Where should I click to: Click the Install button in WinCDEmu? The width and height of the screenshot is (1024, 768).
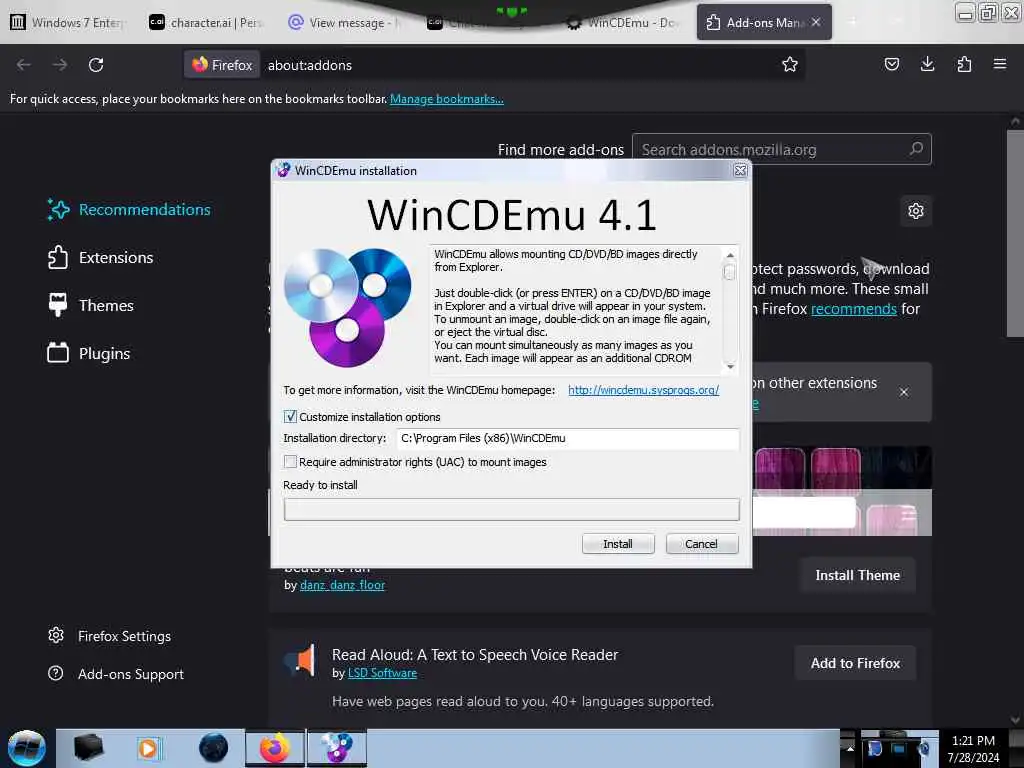tap(618, 543)
